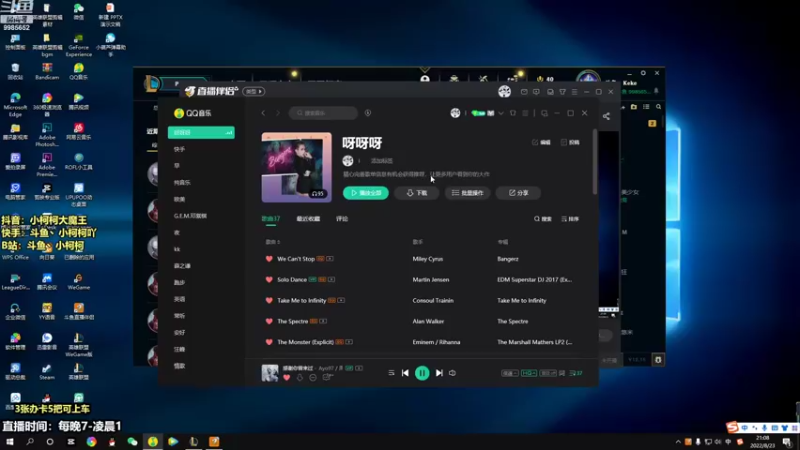Open MV icon beside We Can't Stop

[330, 259]
